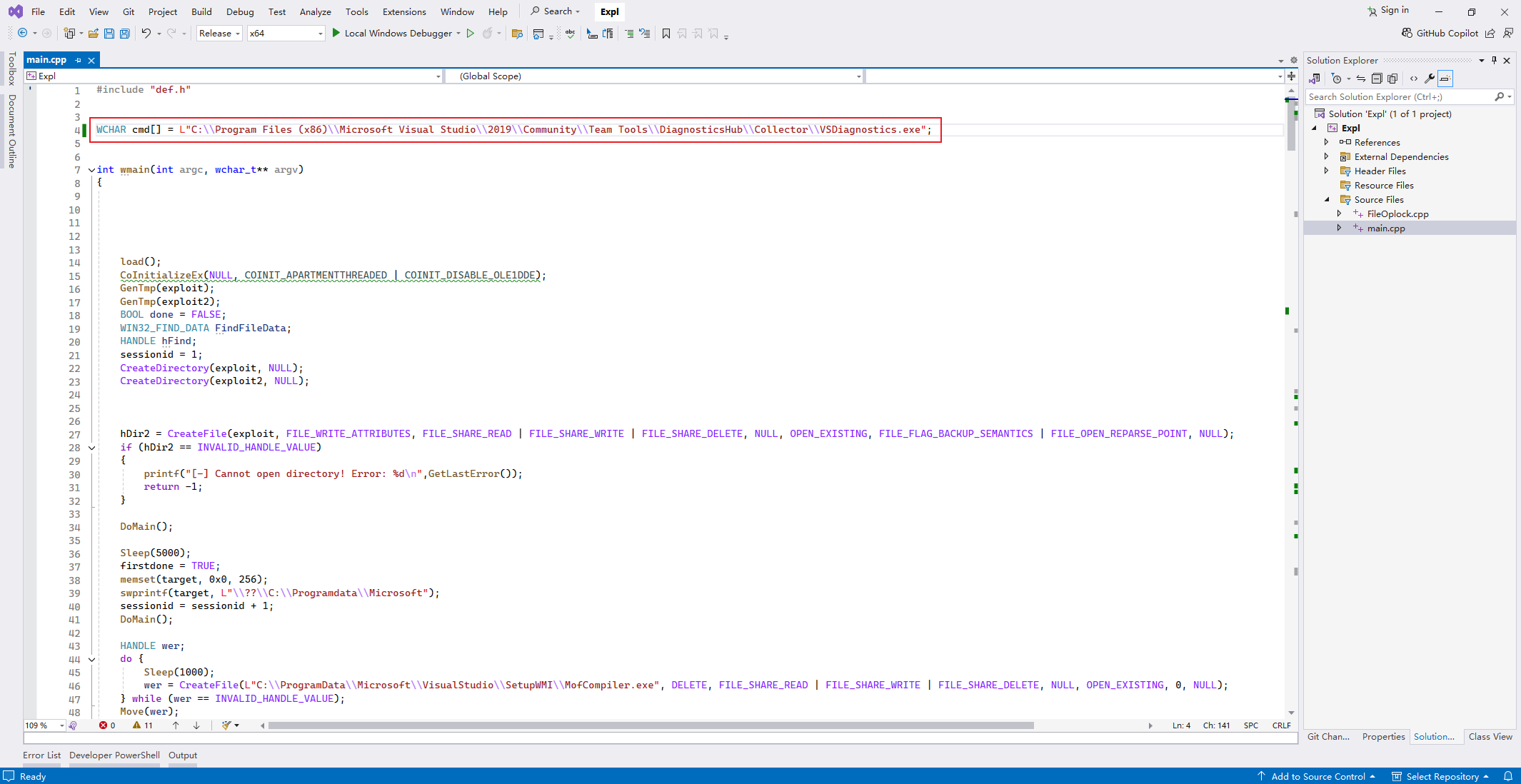The image size is (1521, 784).
Task: Expand the Header Files folder
Action: click(1327, 171)
